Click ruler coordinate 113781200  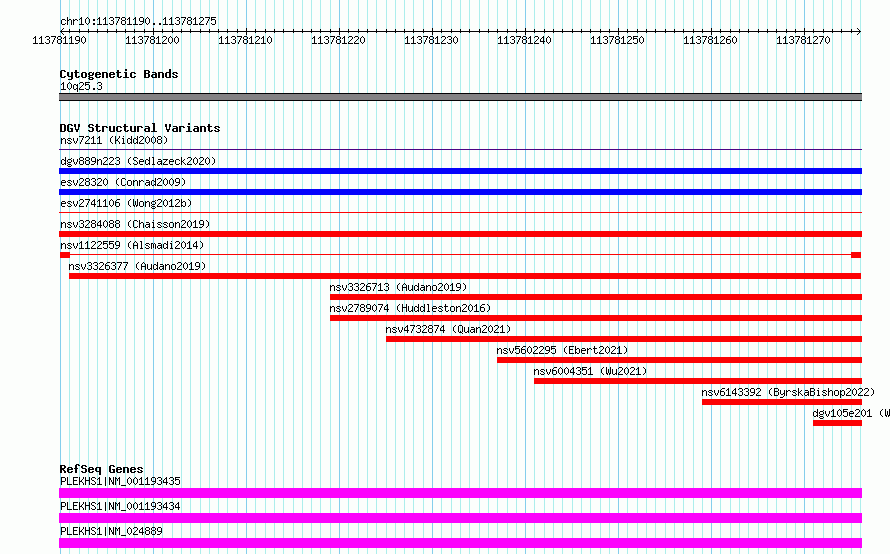[152, 40]
